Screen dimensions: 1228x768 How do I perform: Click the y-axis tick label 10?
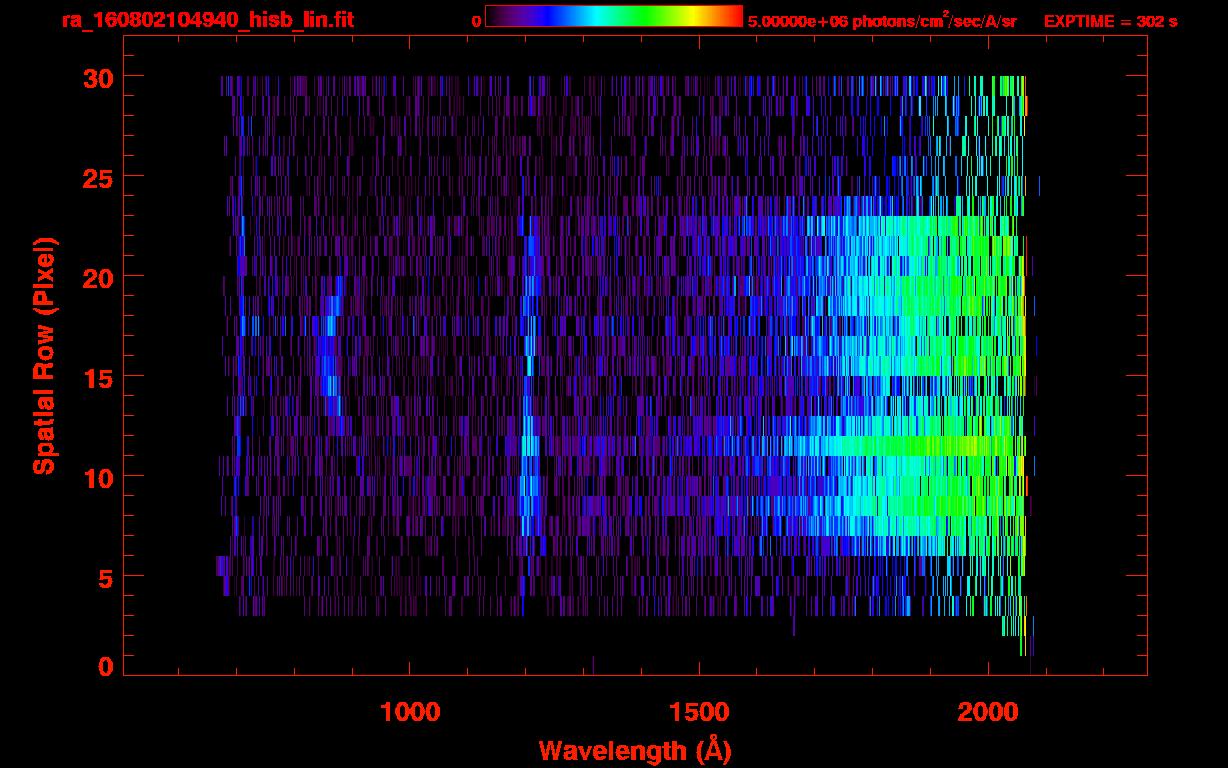(x=98, y=477)
